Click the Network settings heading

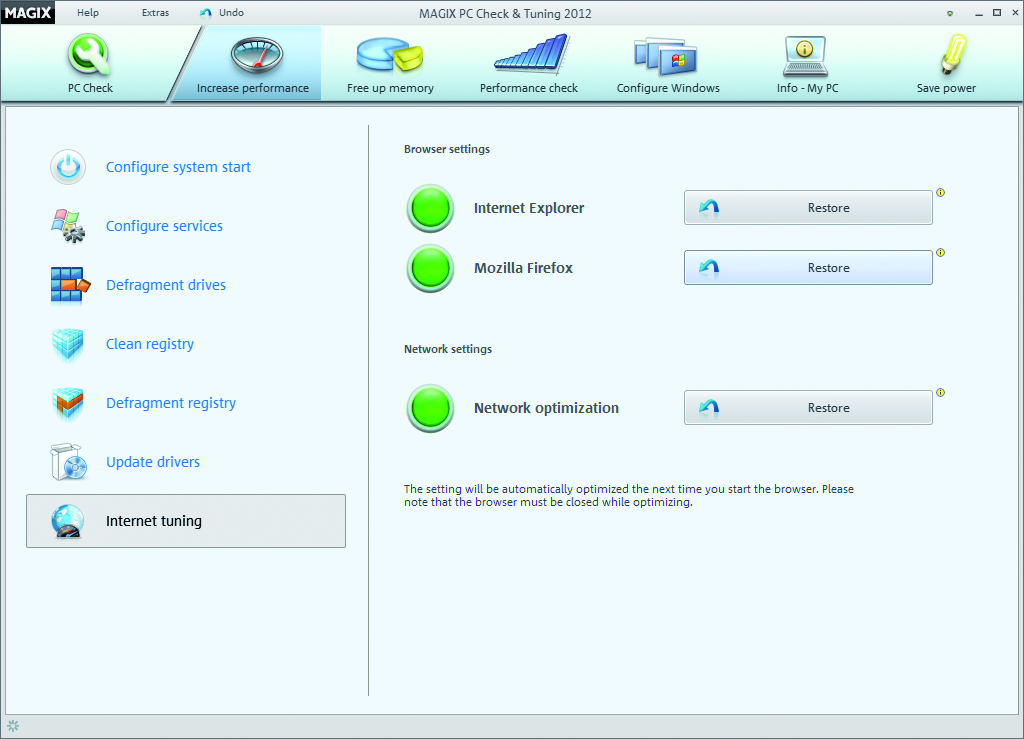tap(448, 349)
